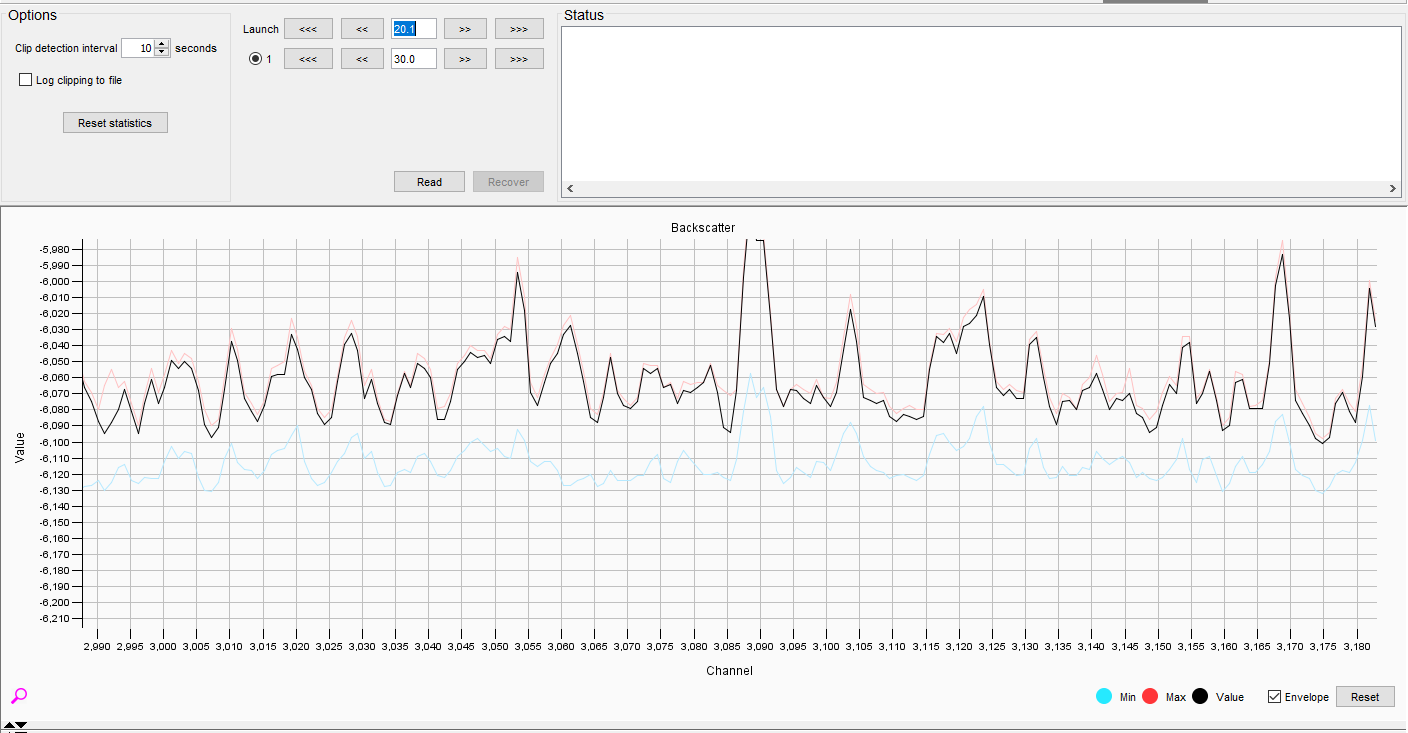This screenshot has width=1408, height=733.
Task: Click the Launch value field showing 20.1
Action: click(414, 29)
